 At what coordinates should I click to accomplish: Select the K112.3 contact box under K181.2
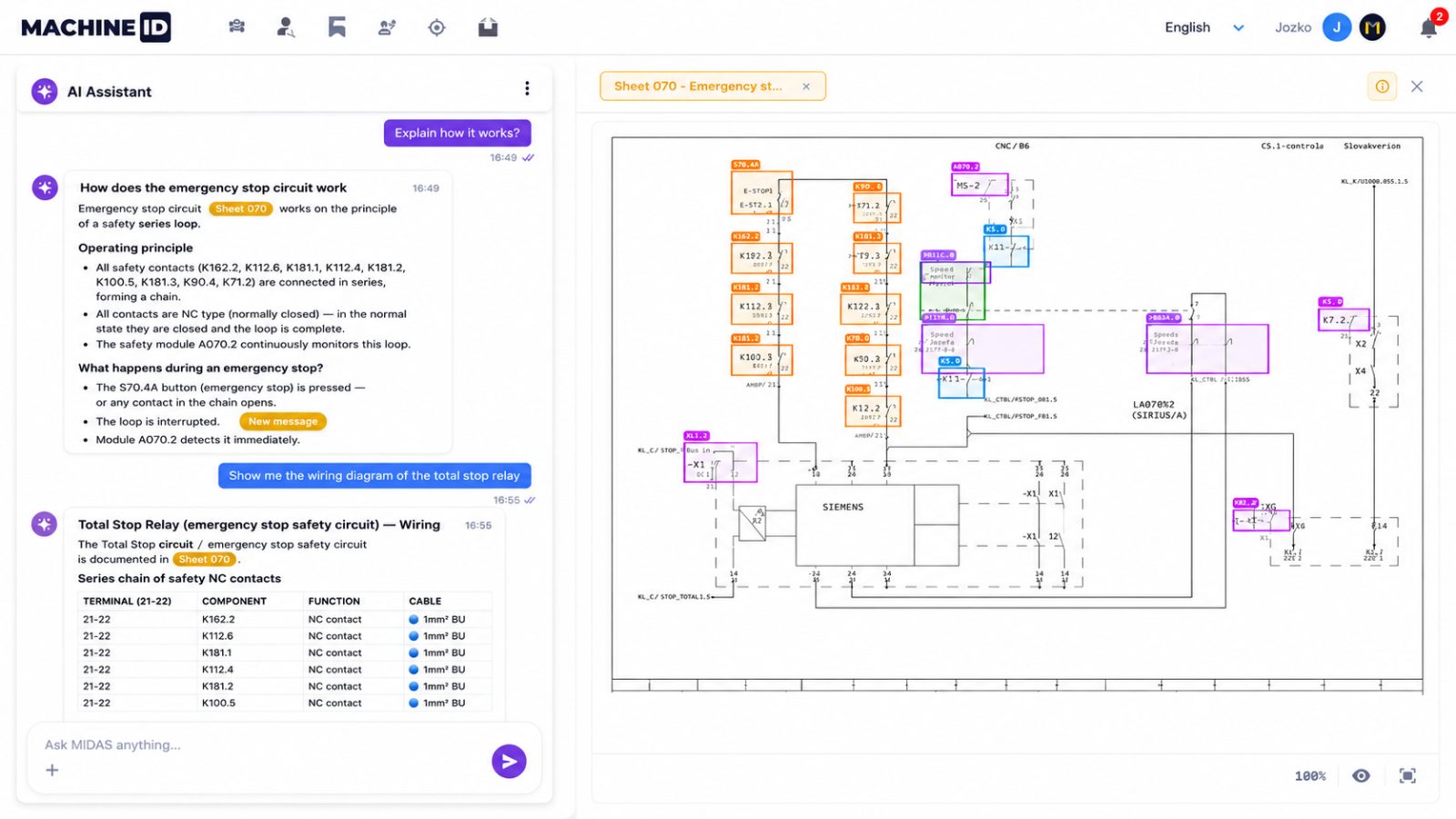tap(762, 308)
